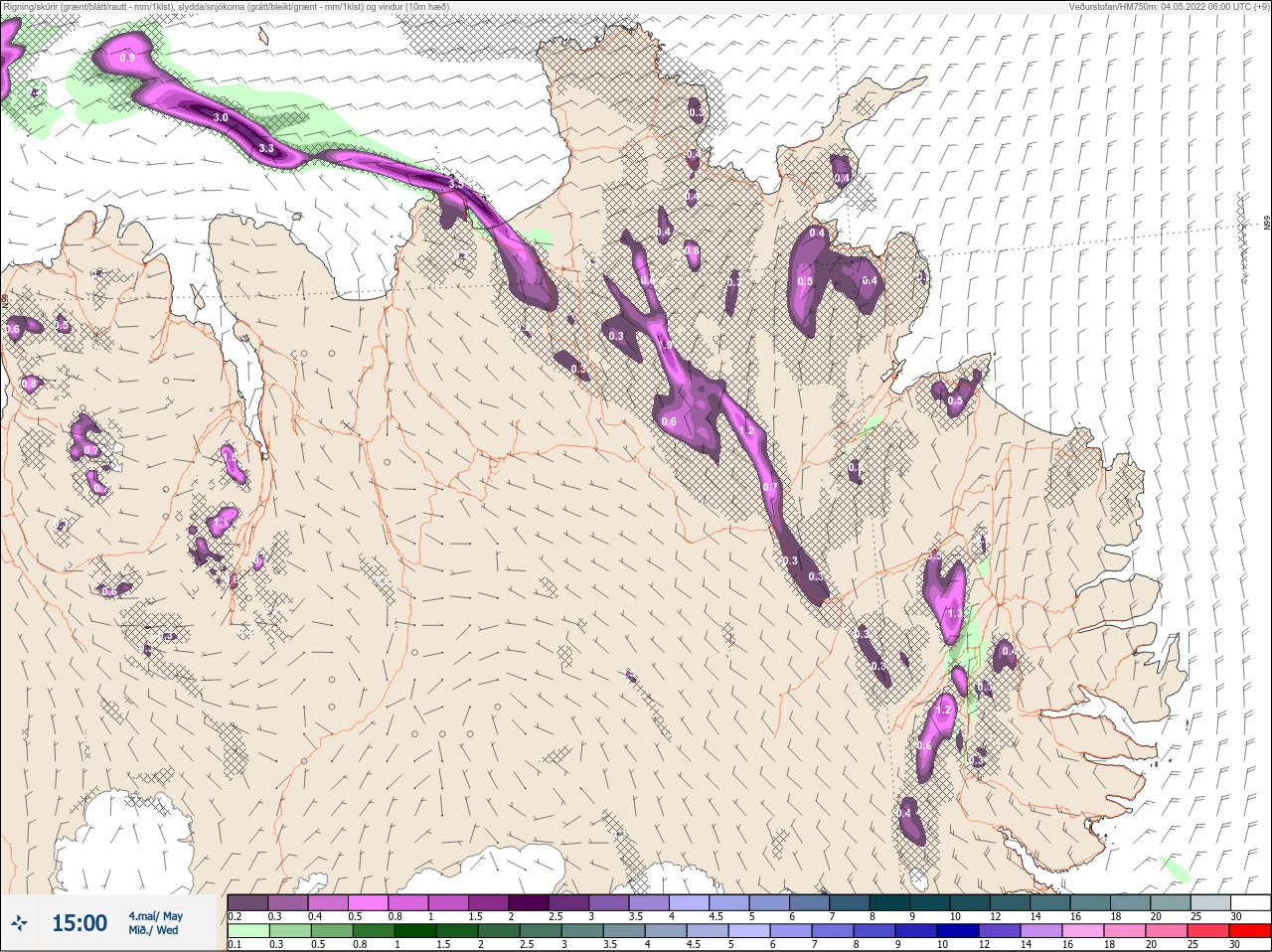Click the 15:00 forecast time label
Viewport: 1272px width, 952px height.
[x=79, y=923]
